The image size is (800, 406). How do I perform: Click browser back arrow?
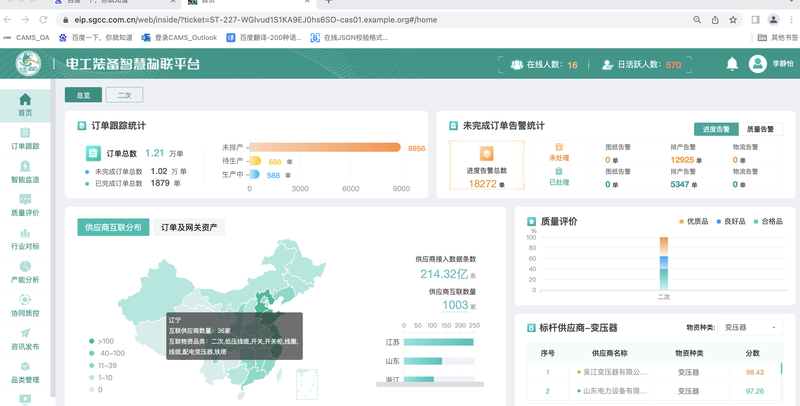click(7, 20)
